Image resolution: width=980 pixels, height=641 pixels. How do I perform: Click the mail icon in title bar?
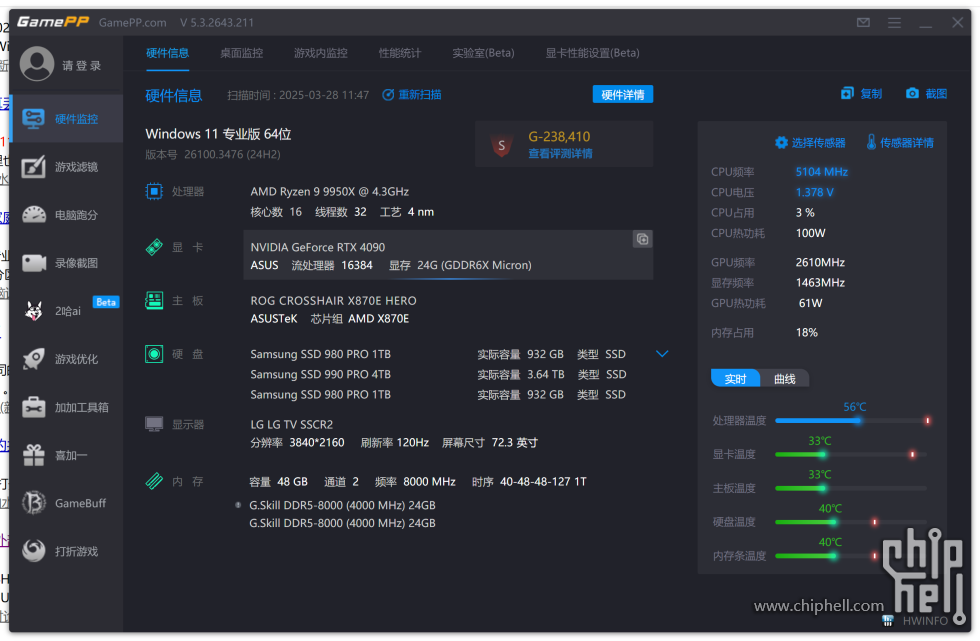coord(863,22)
